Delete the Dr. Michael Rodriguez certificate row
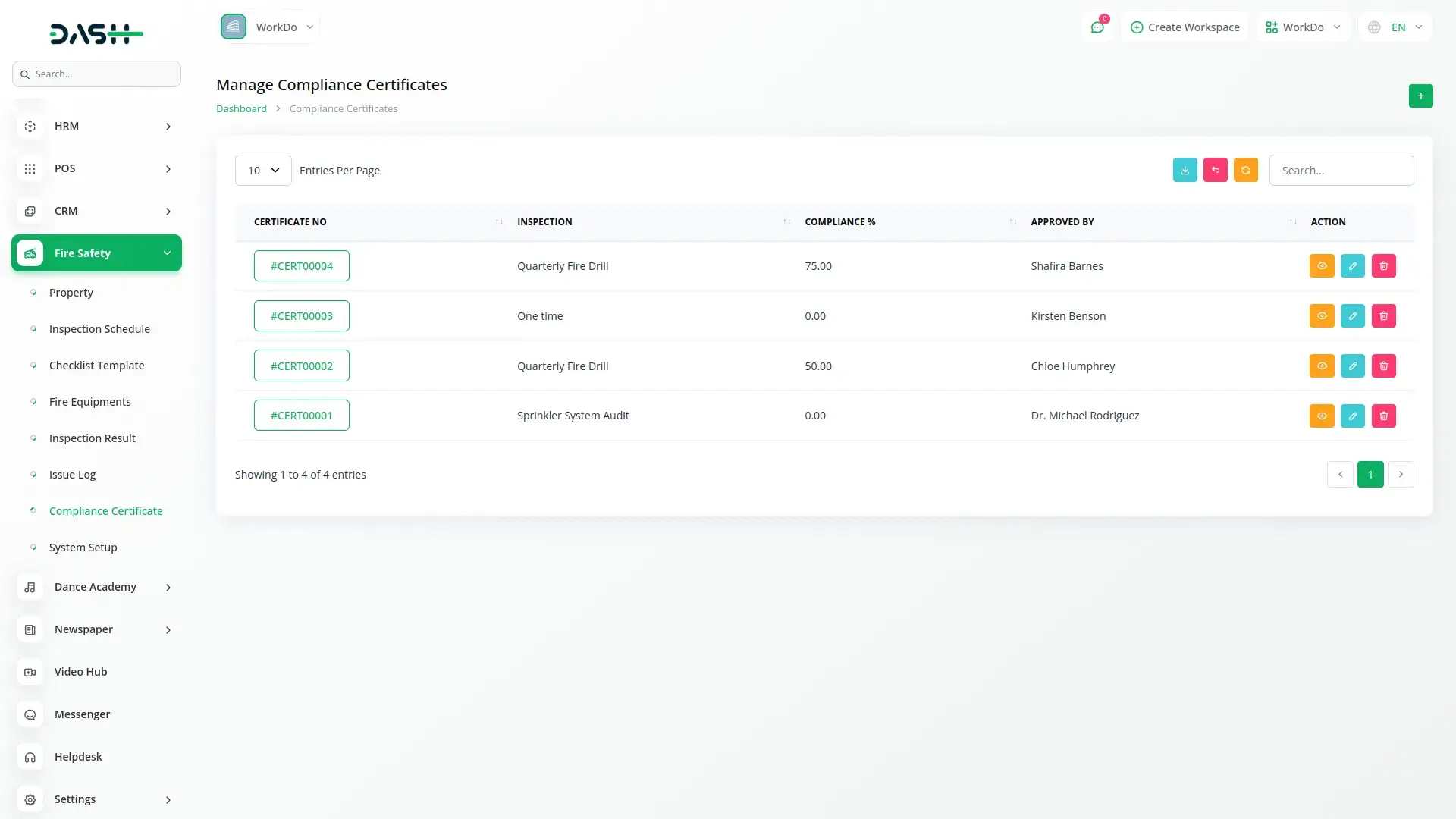The image size is (1456, 819). pos(1383,416)
